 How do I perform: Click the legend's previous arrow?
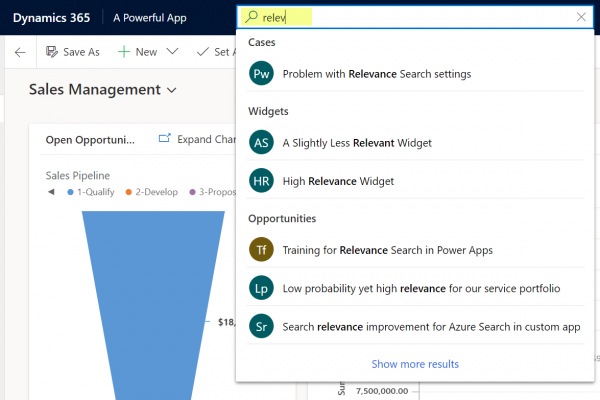pos(51,192)
